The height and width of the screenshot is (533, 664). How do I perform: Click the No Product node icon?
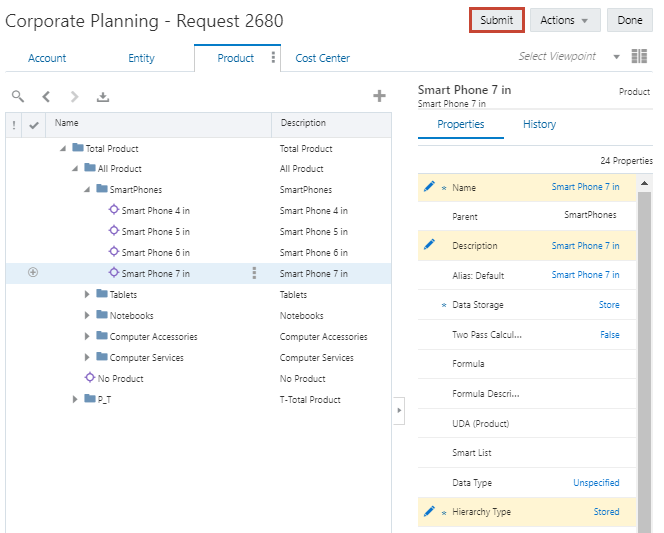[90, 377]
